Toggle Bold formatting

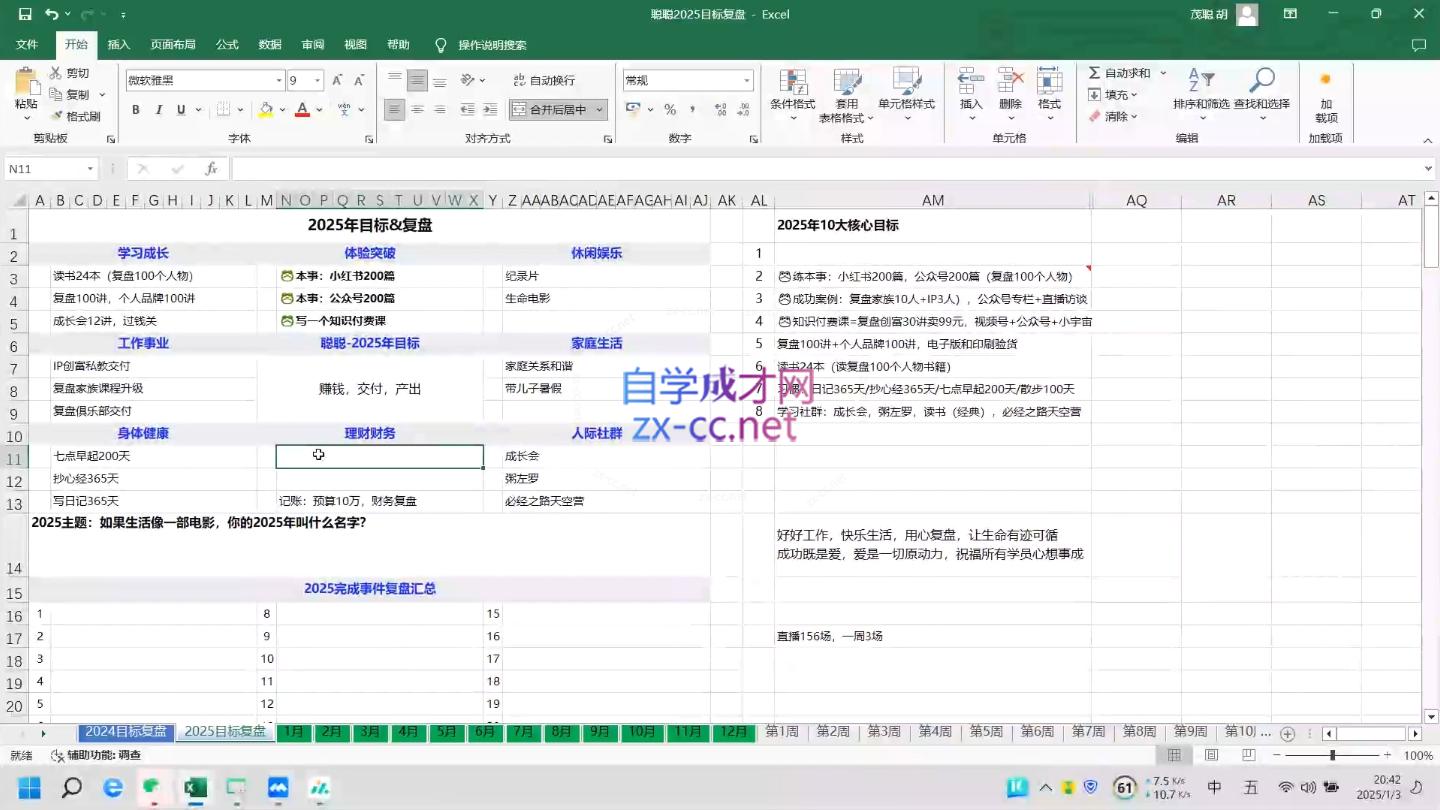(136, 110)
